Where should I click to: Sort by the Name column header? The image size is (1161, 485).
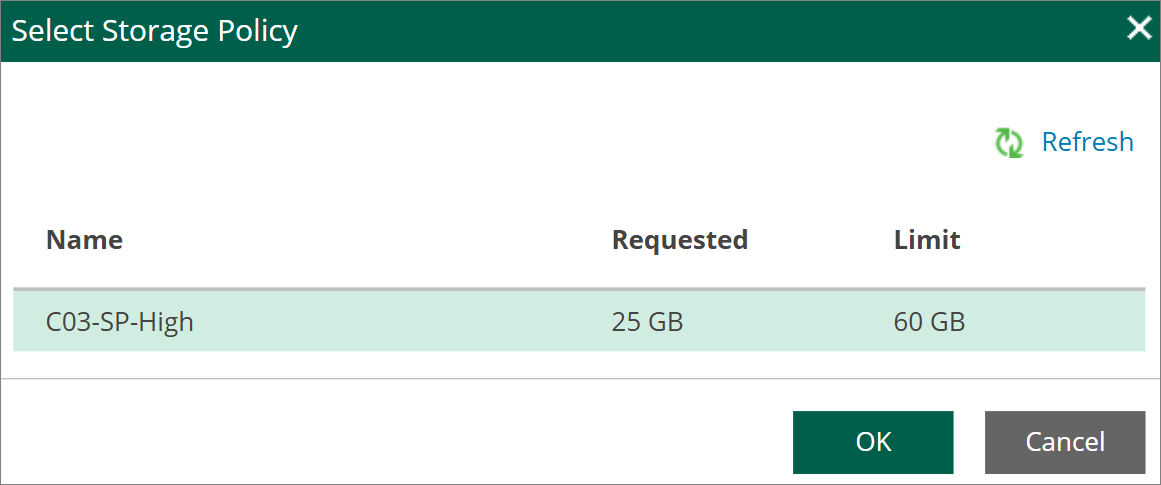(84, 240)
